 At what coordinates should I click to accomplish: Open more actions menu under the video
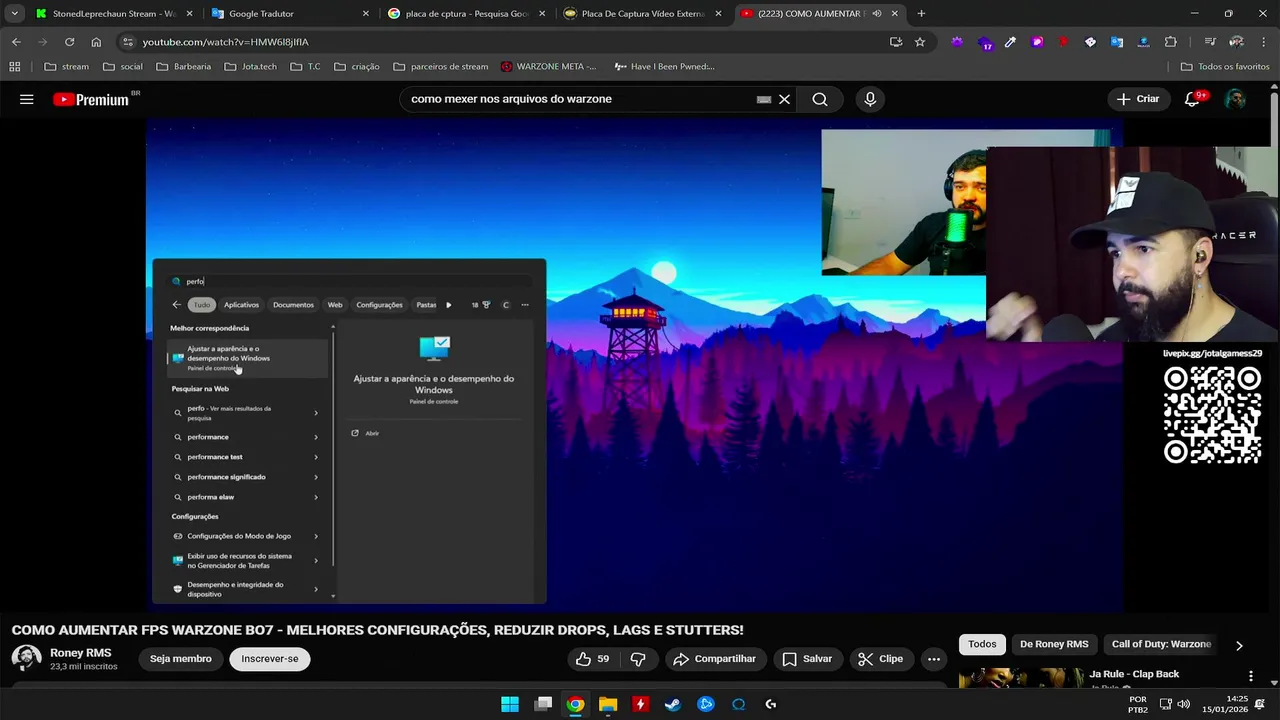pyautogui.click(x=934, y=659)
